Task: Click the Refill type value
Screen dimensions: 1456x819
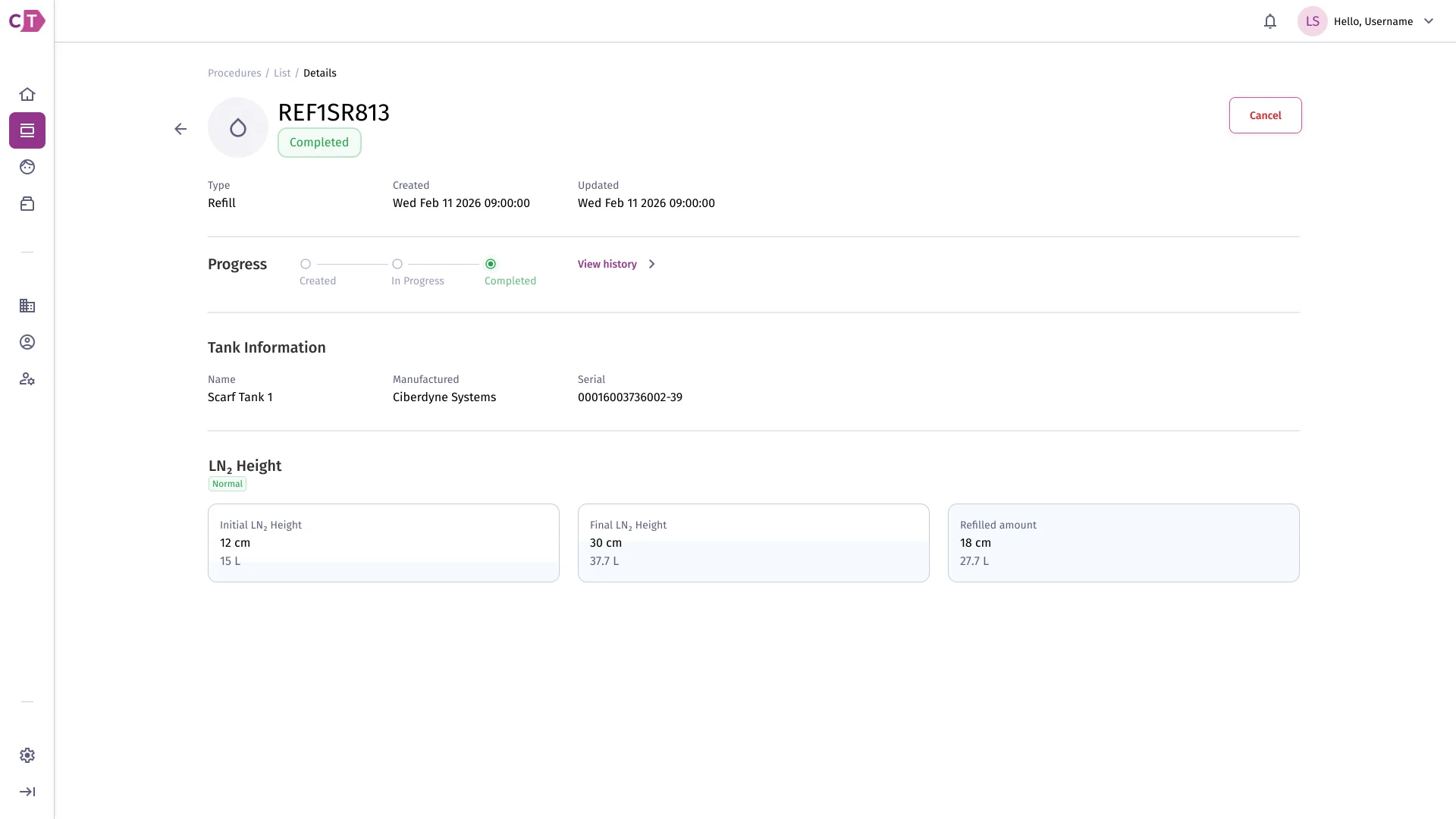Action: point(221,203)
